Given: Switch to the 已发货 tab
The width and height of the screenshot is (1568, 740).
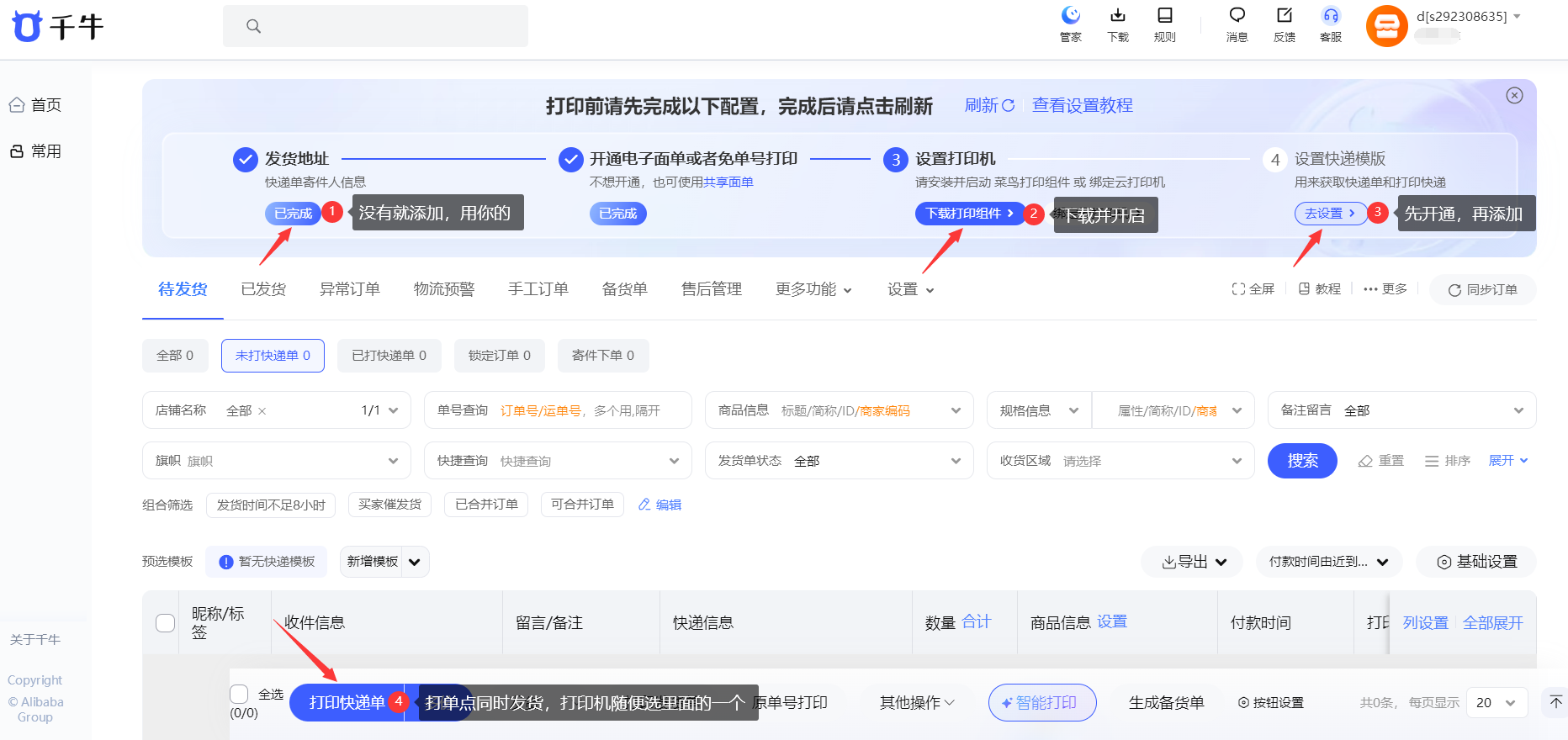Looking at the screenshot, I should tap(263, 290).
